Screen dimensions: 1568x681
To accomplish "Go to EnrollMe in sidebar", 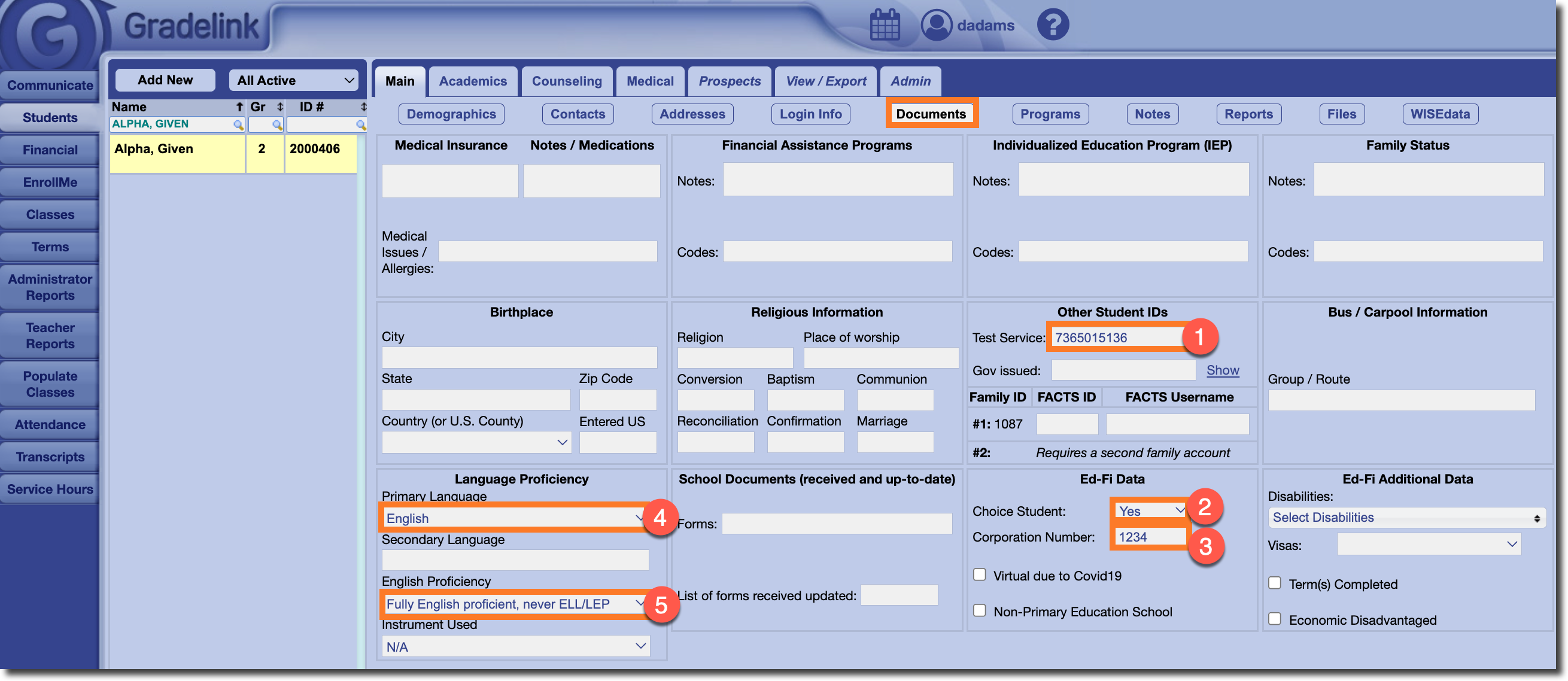I will click(50, 182).
